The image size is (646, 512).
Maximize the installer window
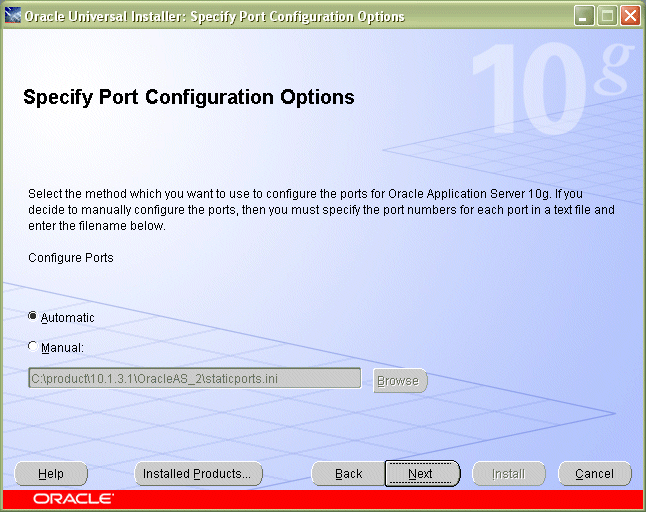pos(607,16)
